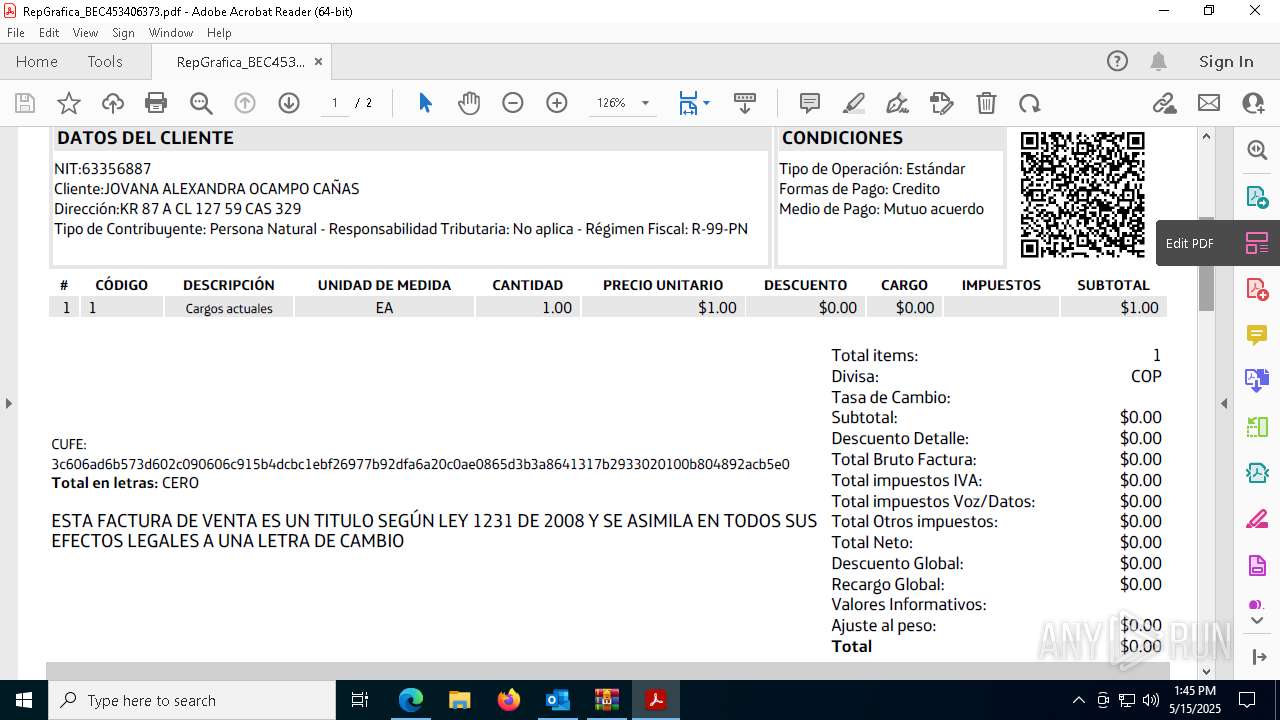This screenshot has height=720, width=1280.
Task: Zoom in with plus button
Action: (x=557, y=103)
